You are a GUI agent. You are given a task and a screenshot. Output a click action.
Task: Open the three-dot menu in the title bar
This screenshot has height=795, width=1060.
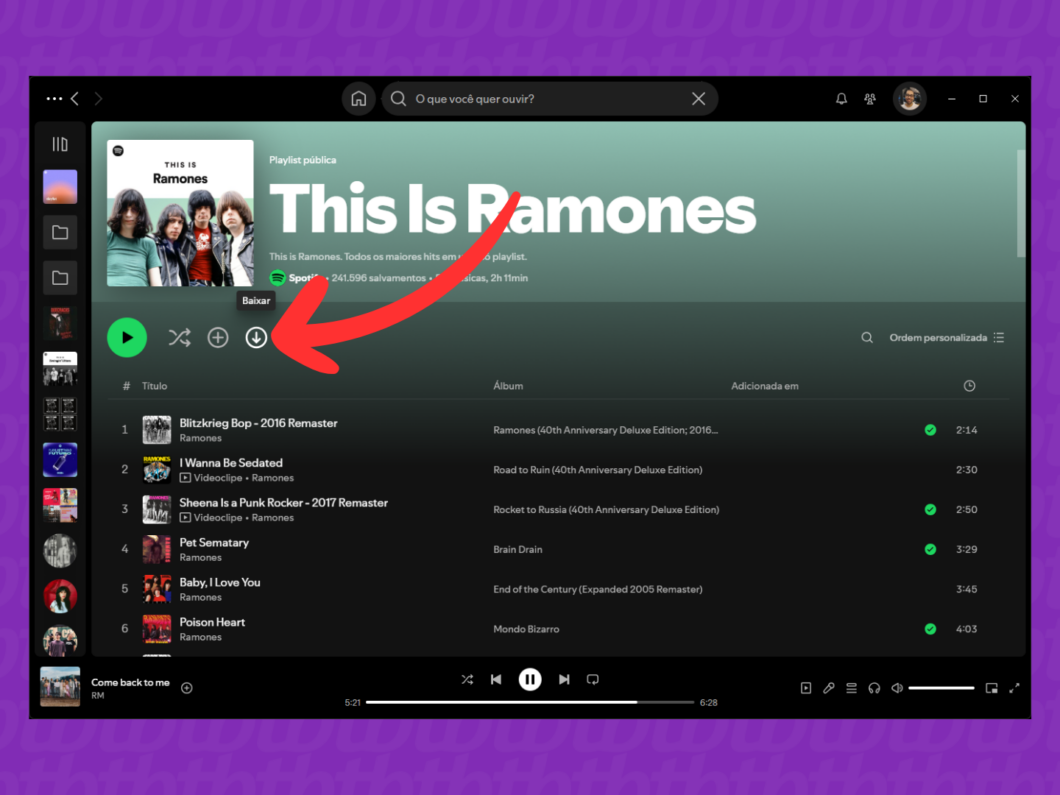[x=55, y=98]
